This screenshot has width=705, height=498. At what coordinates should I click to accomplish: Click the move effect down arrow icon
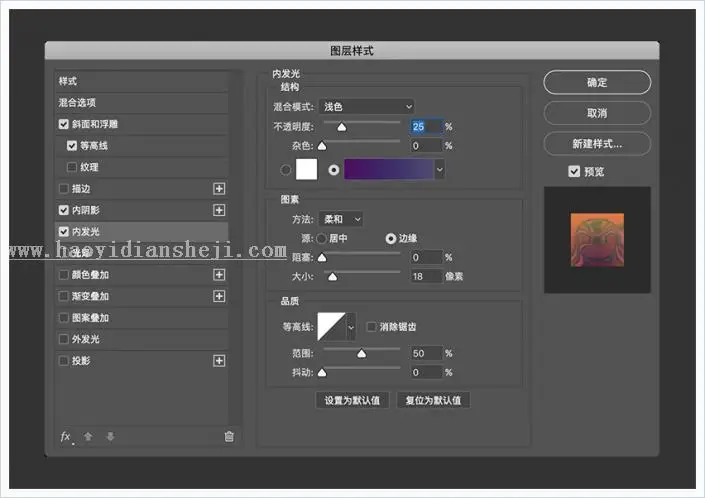(x=110, y=436)
